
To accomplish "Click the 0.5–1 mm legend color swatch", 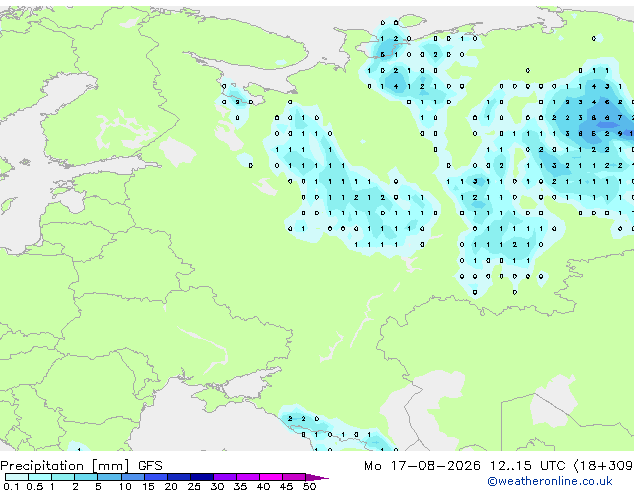I will [40, 477].
